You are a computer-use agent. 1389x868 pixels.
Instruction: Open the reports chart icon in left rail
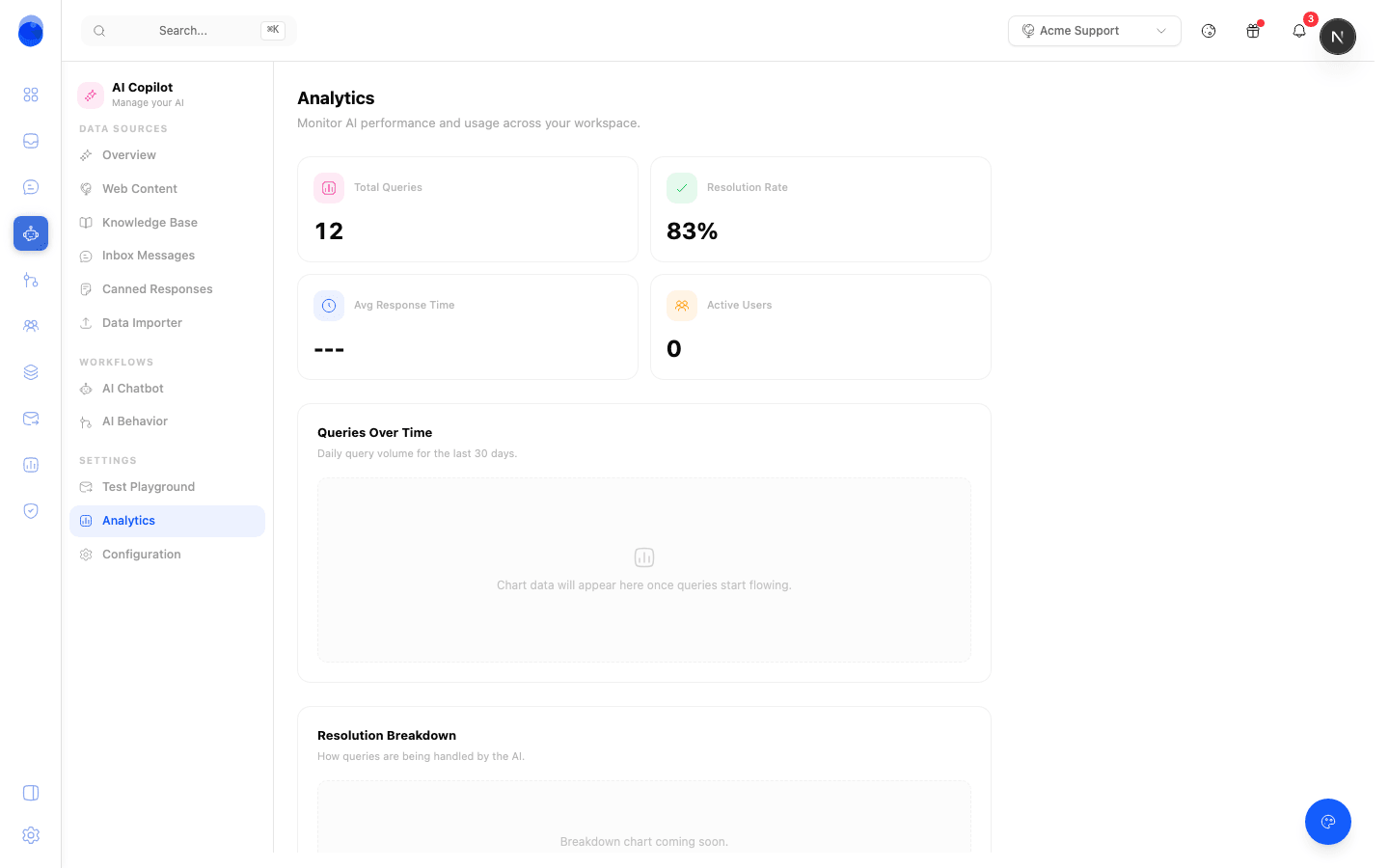click(31, 465)
